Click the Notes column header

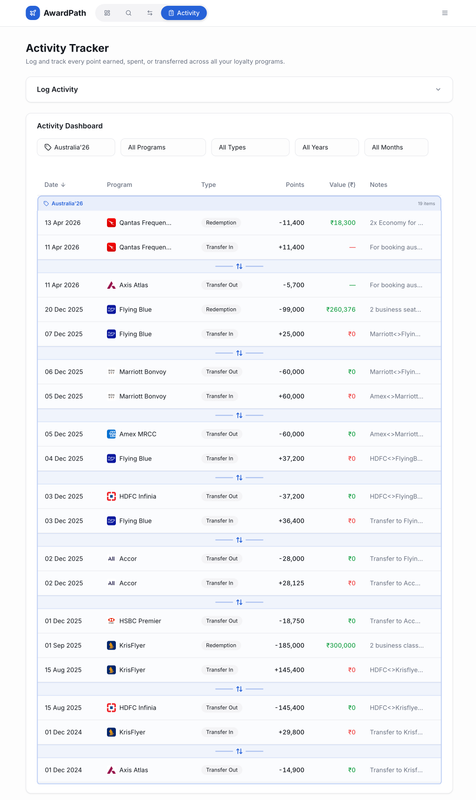378,185
